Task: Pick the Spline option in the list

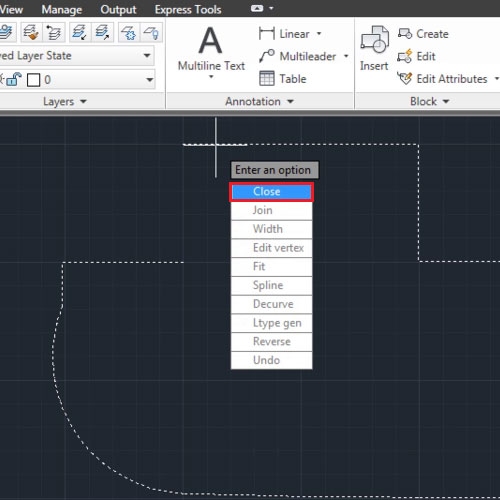Action: (271, 285)
